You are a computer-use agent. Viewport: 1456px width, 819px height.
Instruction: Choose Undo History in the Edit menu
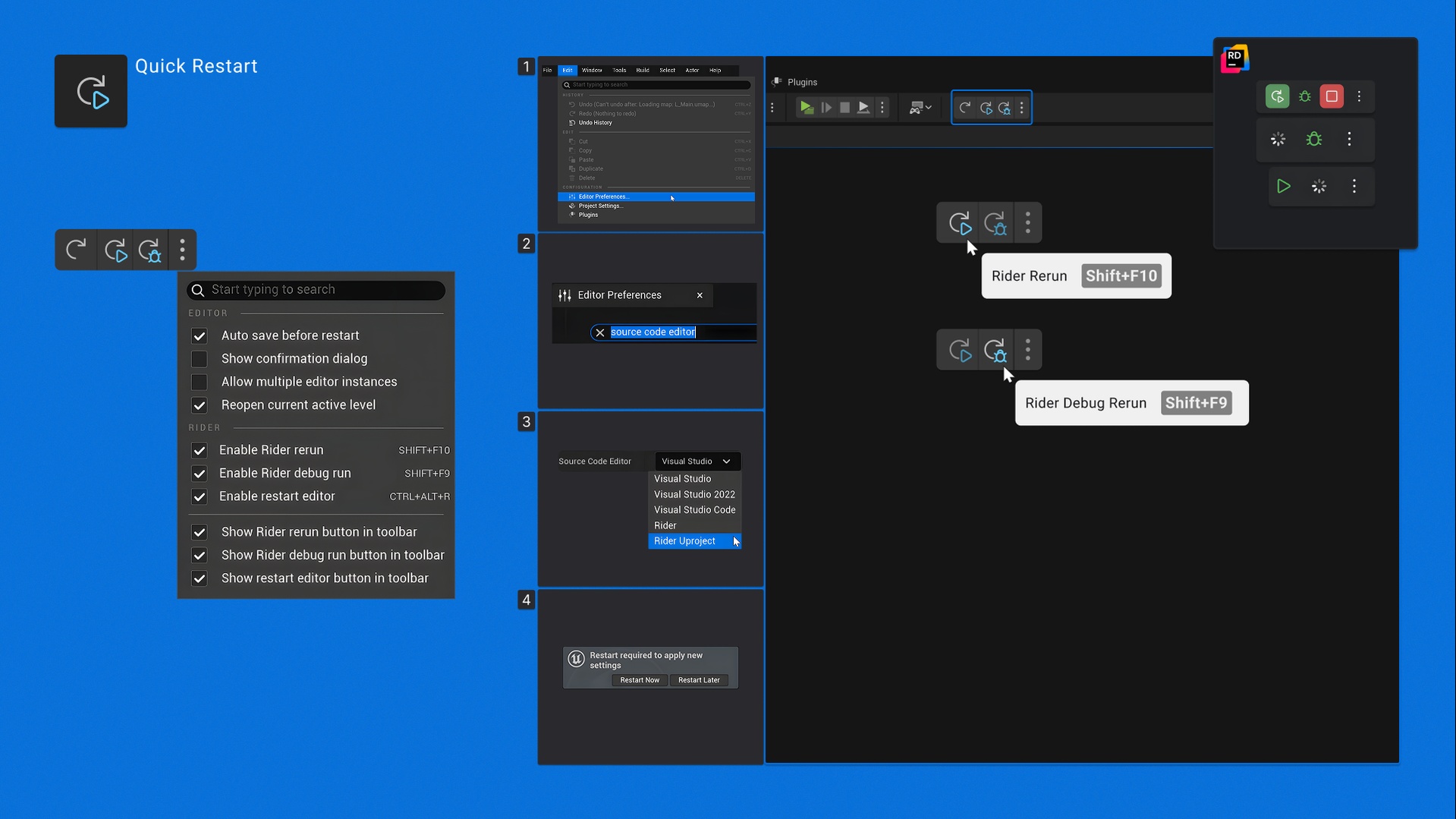point(656,123)
